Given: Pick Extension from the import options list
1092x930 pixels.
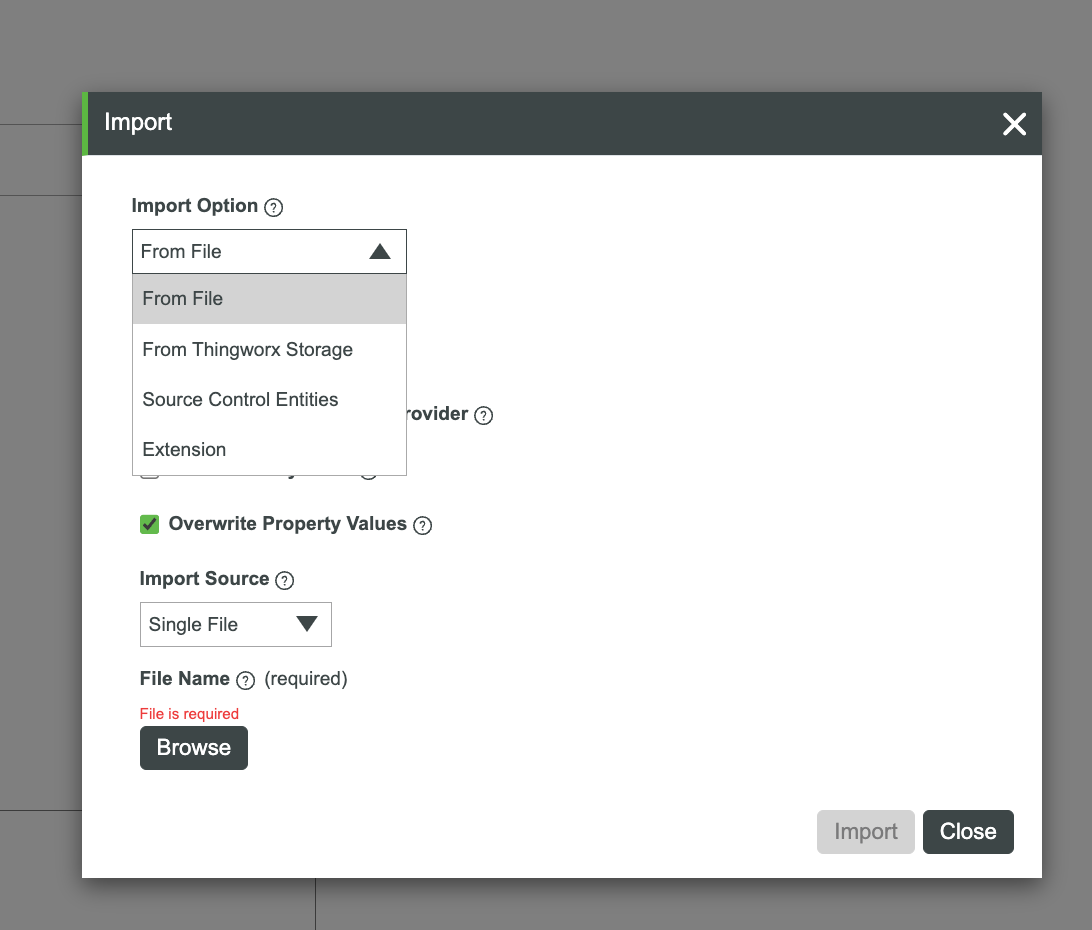Looking at the screenshot, I should pos(184,449).
